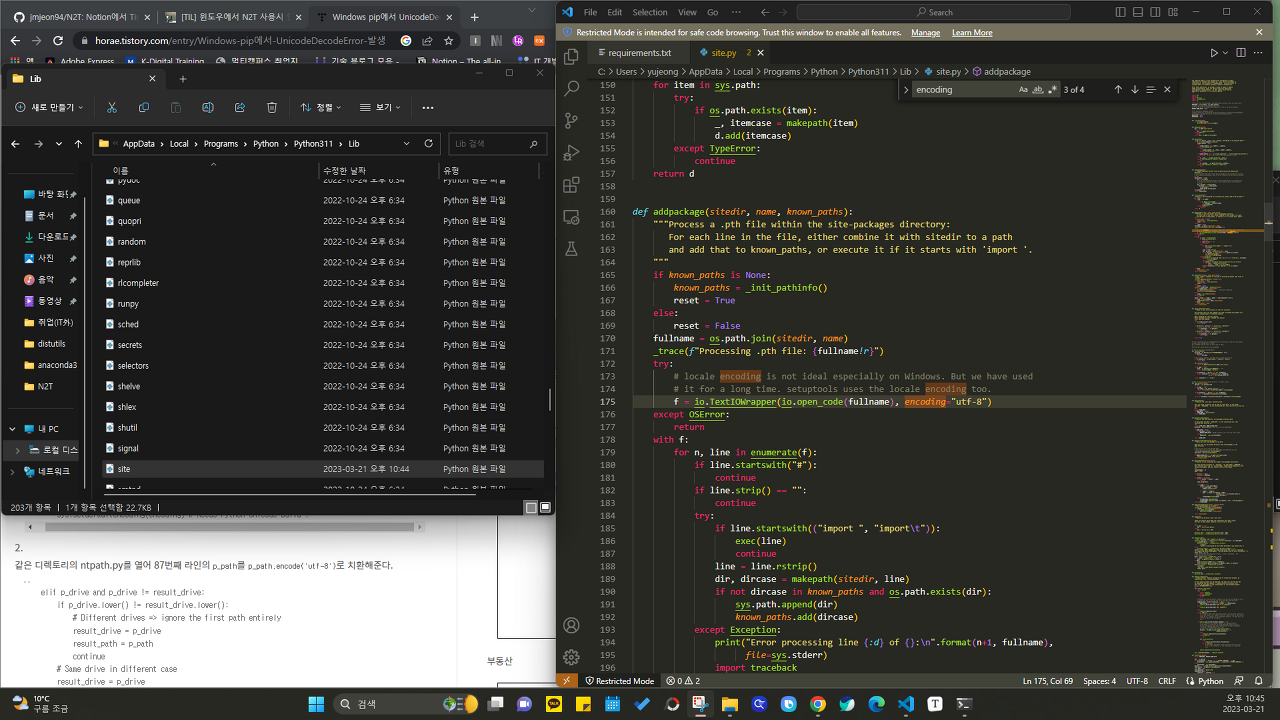
Task: Click Delete trash icon in File Explorer toolbar
Action: (x=272, y=107)
